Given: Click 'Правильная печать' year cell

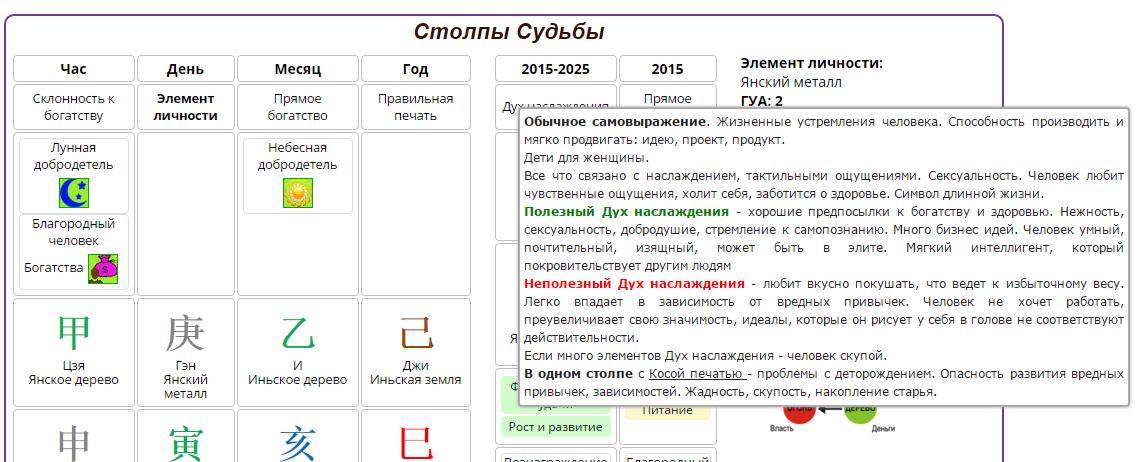Looking at the screenshot, I should click(x=415, y=107).
